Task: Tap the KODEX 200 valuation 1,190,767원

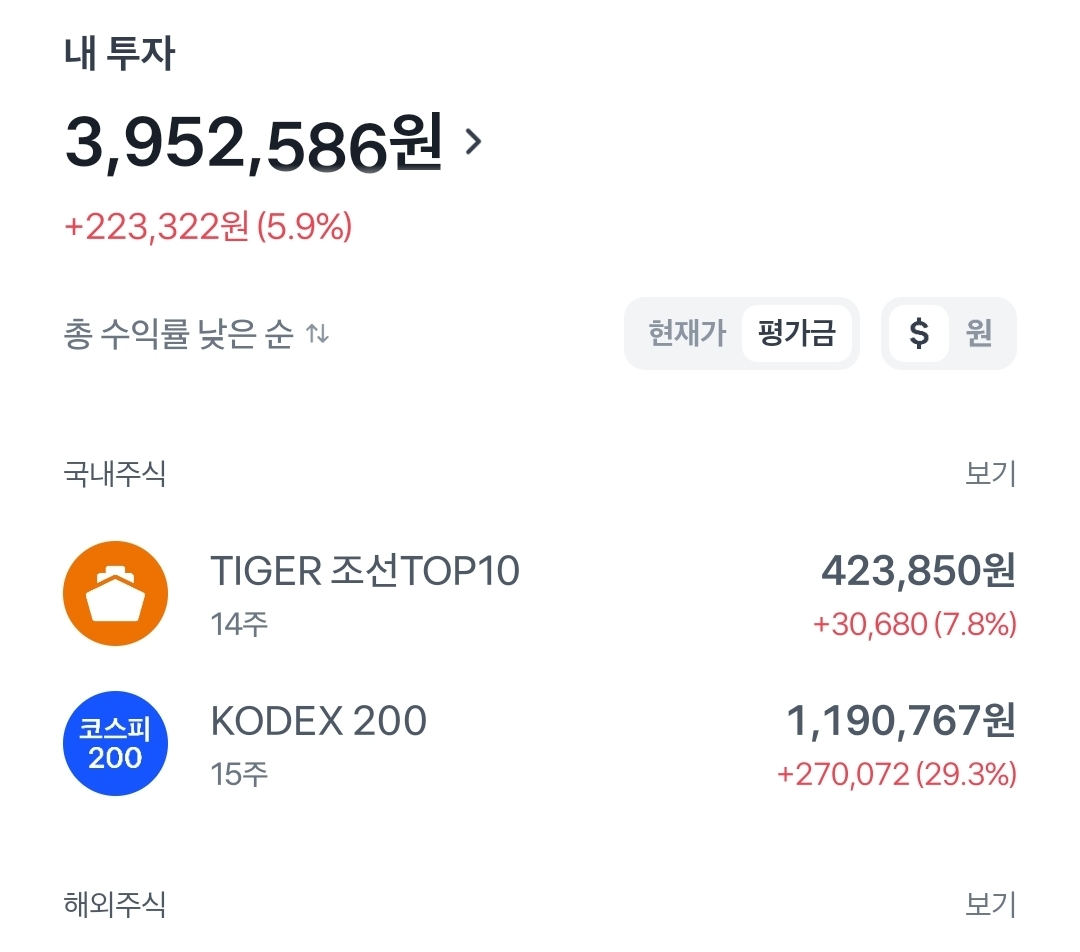Action: pyautogui.click(x=901, y=721)
